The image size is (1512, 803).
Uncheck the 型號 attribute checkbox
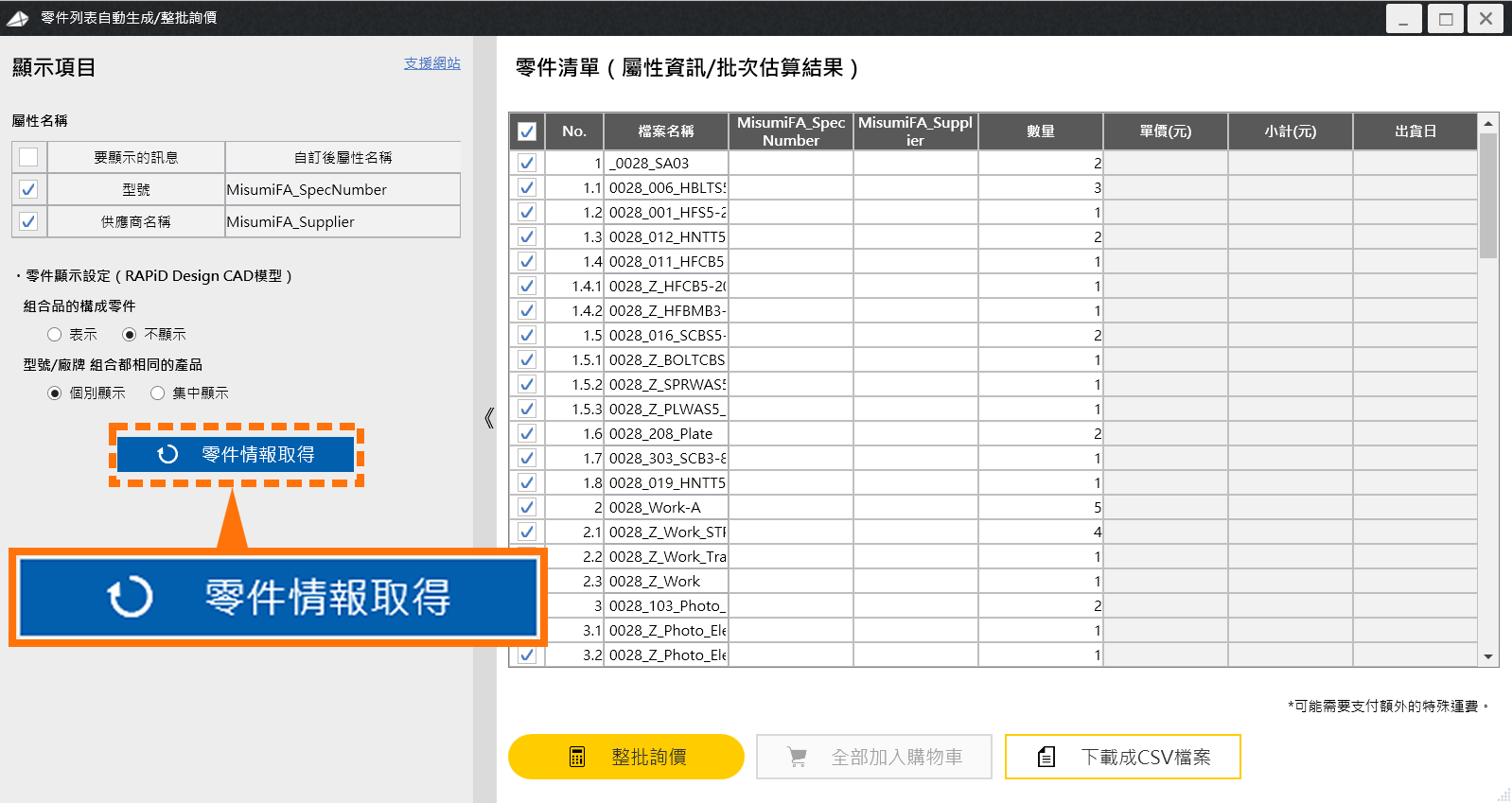[x=28, y=189]
